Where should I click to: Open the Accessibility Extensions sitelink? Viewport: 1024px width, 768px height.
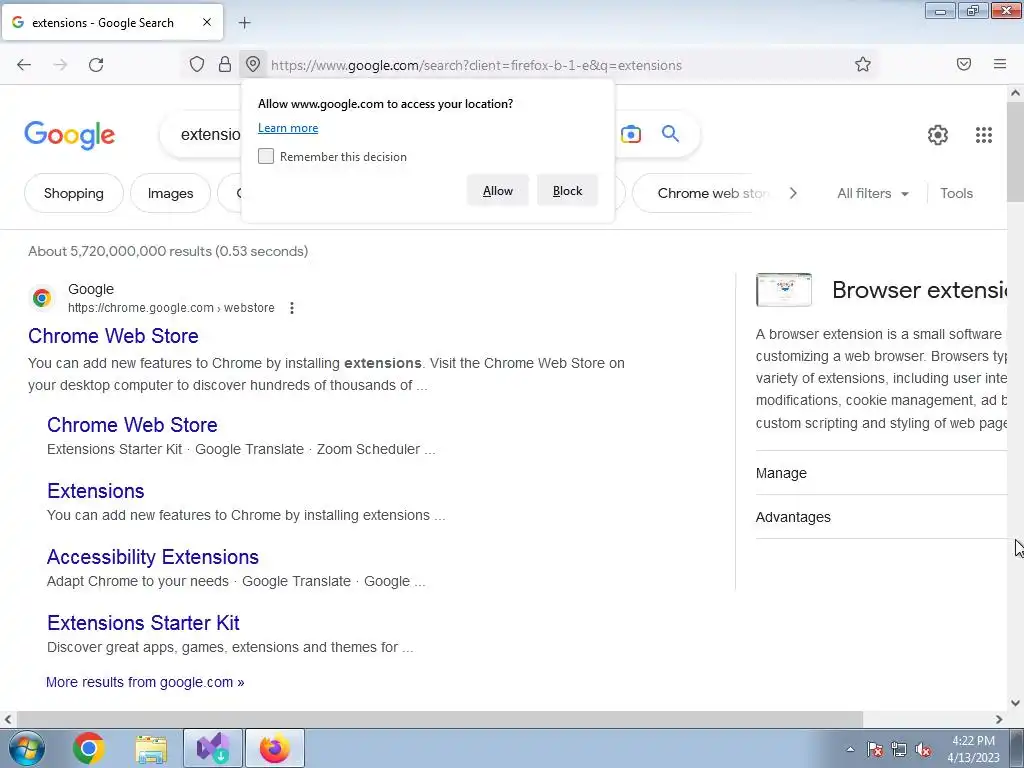153,556
